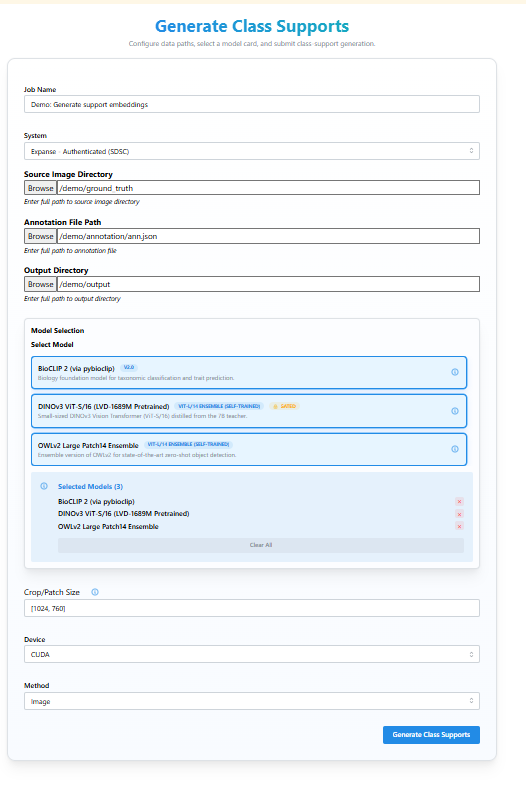This screenshot has height=792, width=526.
Task: Browse for Annotation File Path
Action: [x=40, y=236]
